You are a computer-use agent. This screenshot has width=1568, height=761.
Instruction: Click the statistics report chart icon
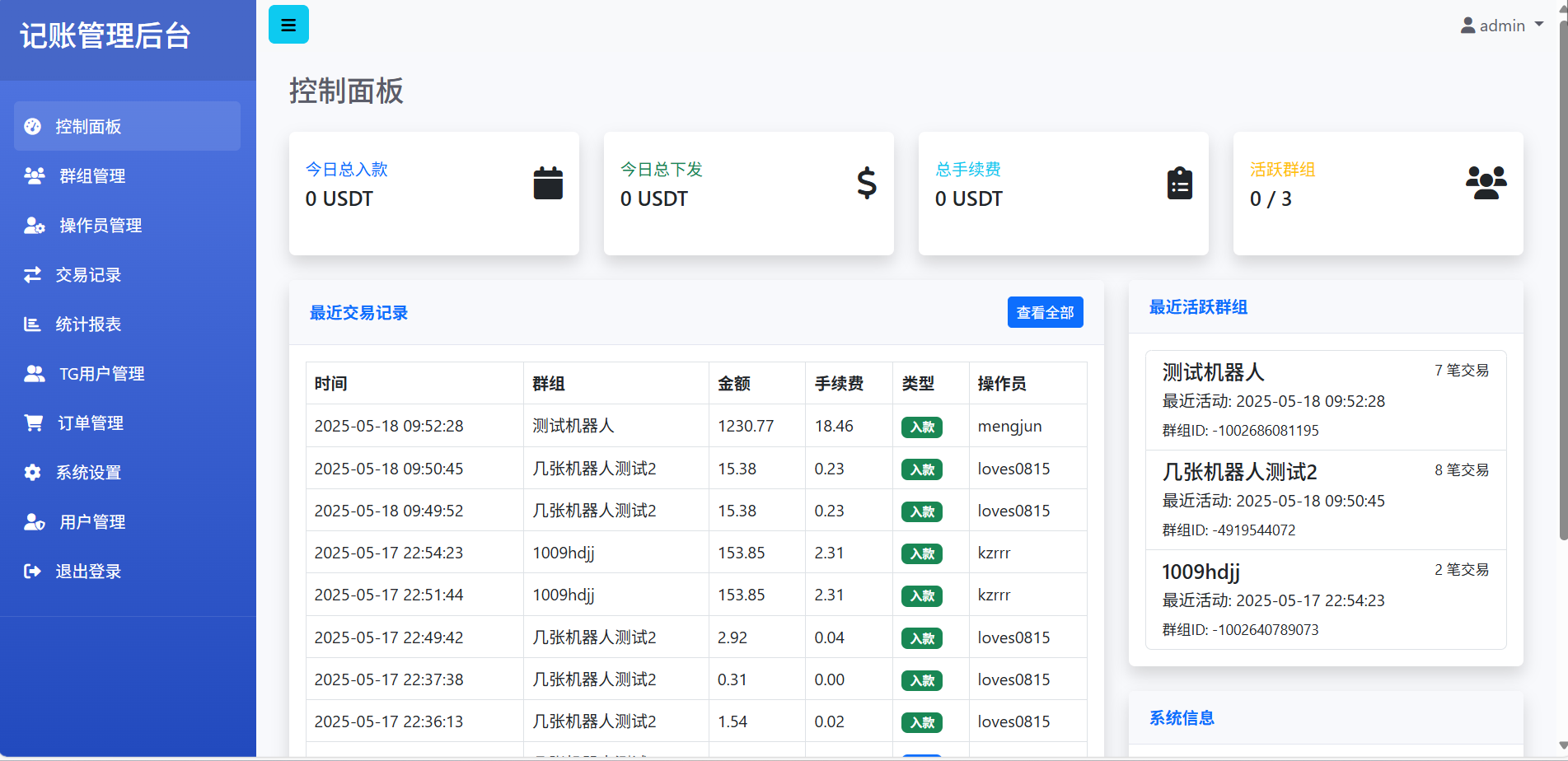tap(33, 324)
